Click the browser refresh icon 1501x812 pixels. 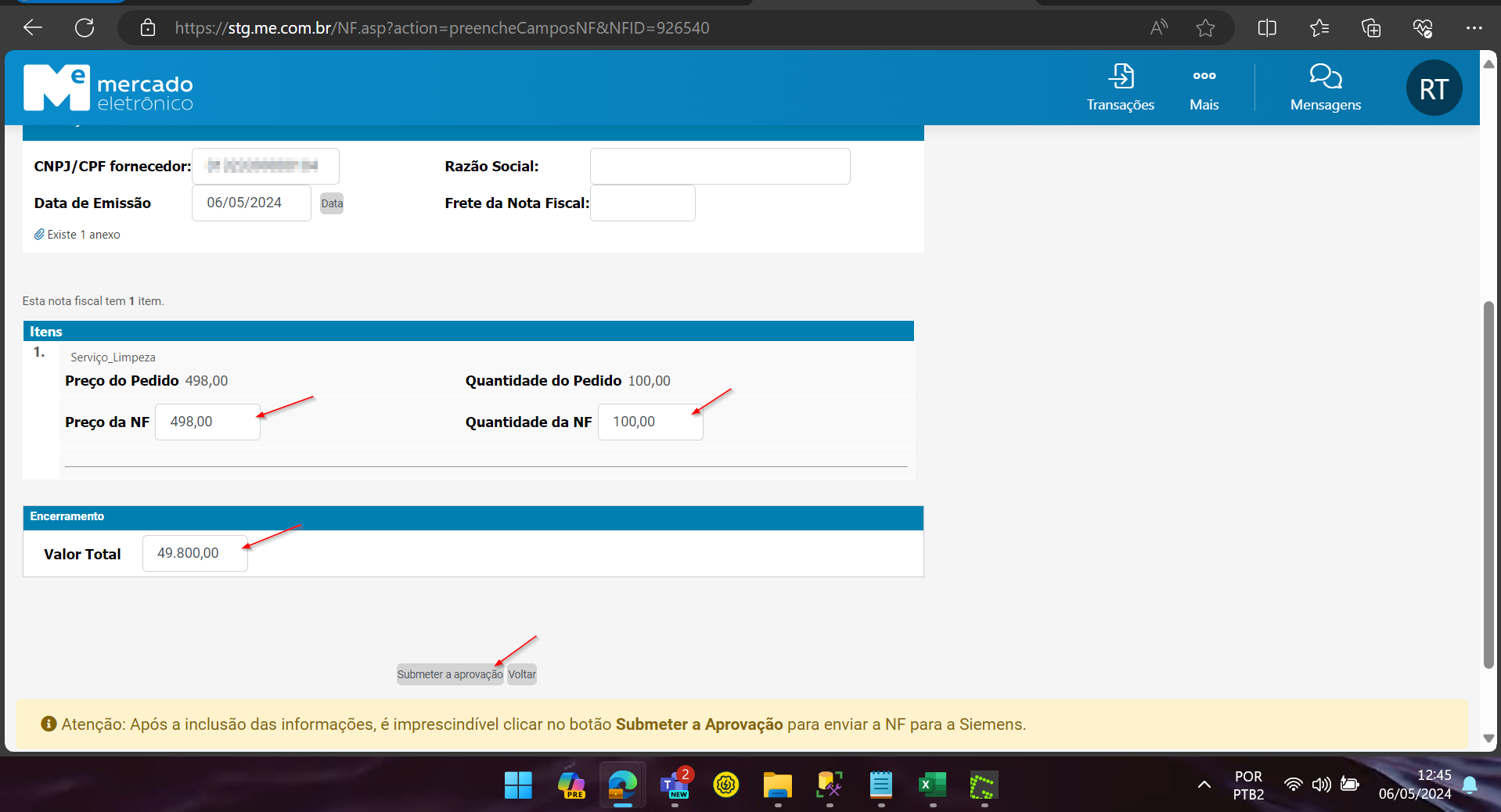tap(85, 28)
